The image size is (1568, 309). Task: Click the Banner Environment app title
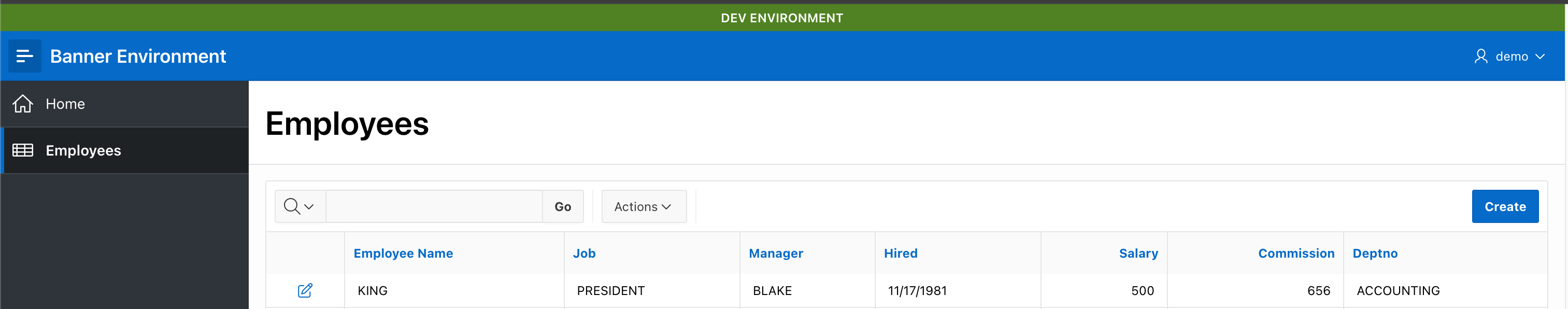(x=138, y=56)
